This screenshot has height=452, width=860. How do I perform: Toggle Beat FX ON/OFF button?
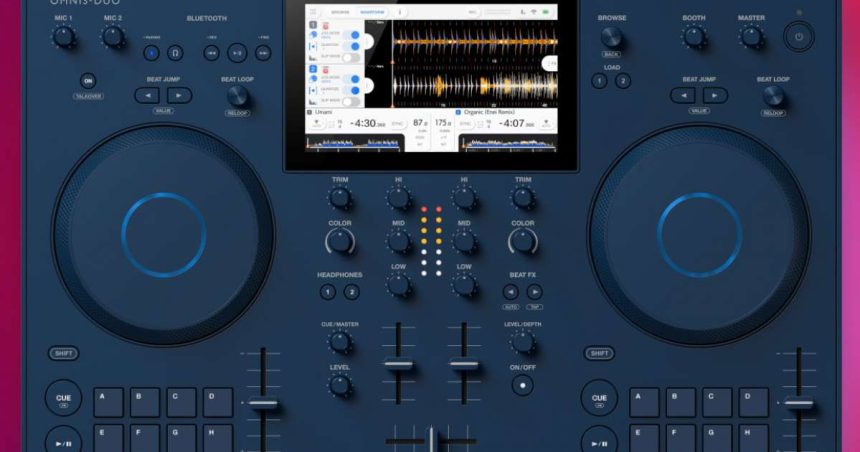[x=522, y=386]
